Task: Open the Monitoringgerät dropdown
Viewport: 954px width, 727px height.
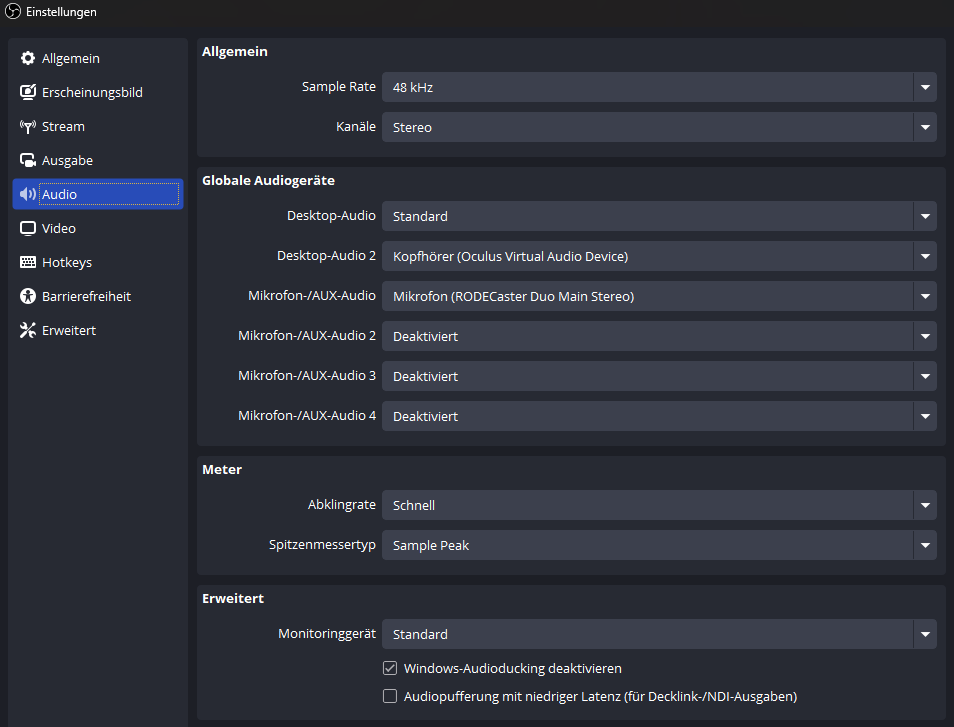Action: click(x=658, y=634)
